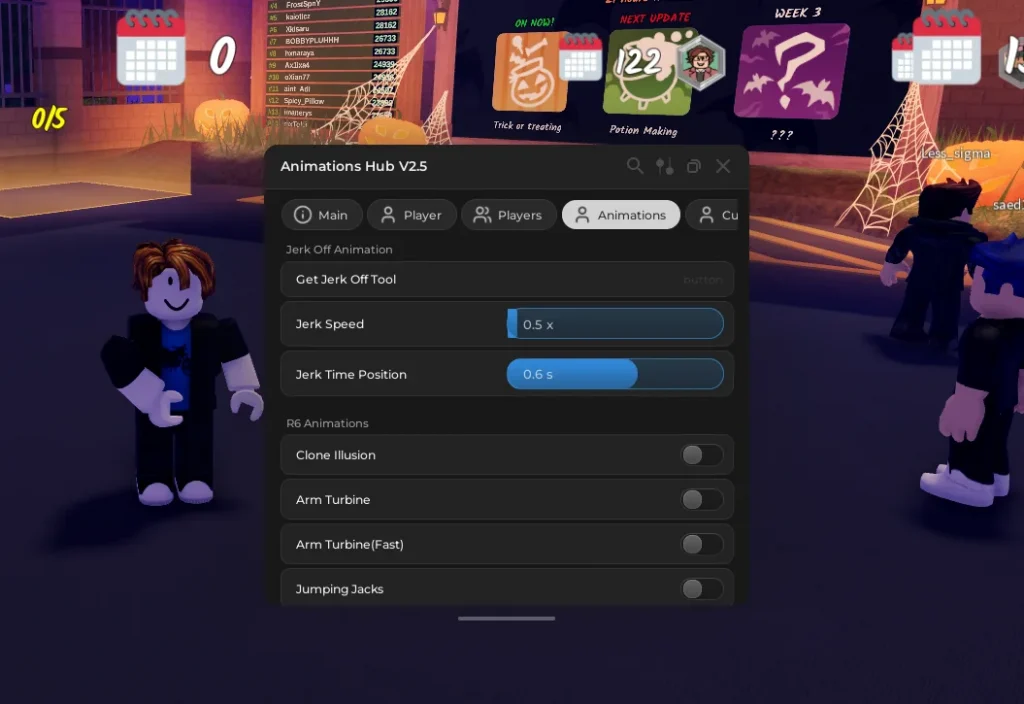1024x704 pixels.
Task: Switch to the Main tab
Action: [320, 215]
